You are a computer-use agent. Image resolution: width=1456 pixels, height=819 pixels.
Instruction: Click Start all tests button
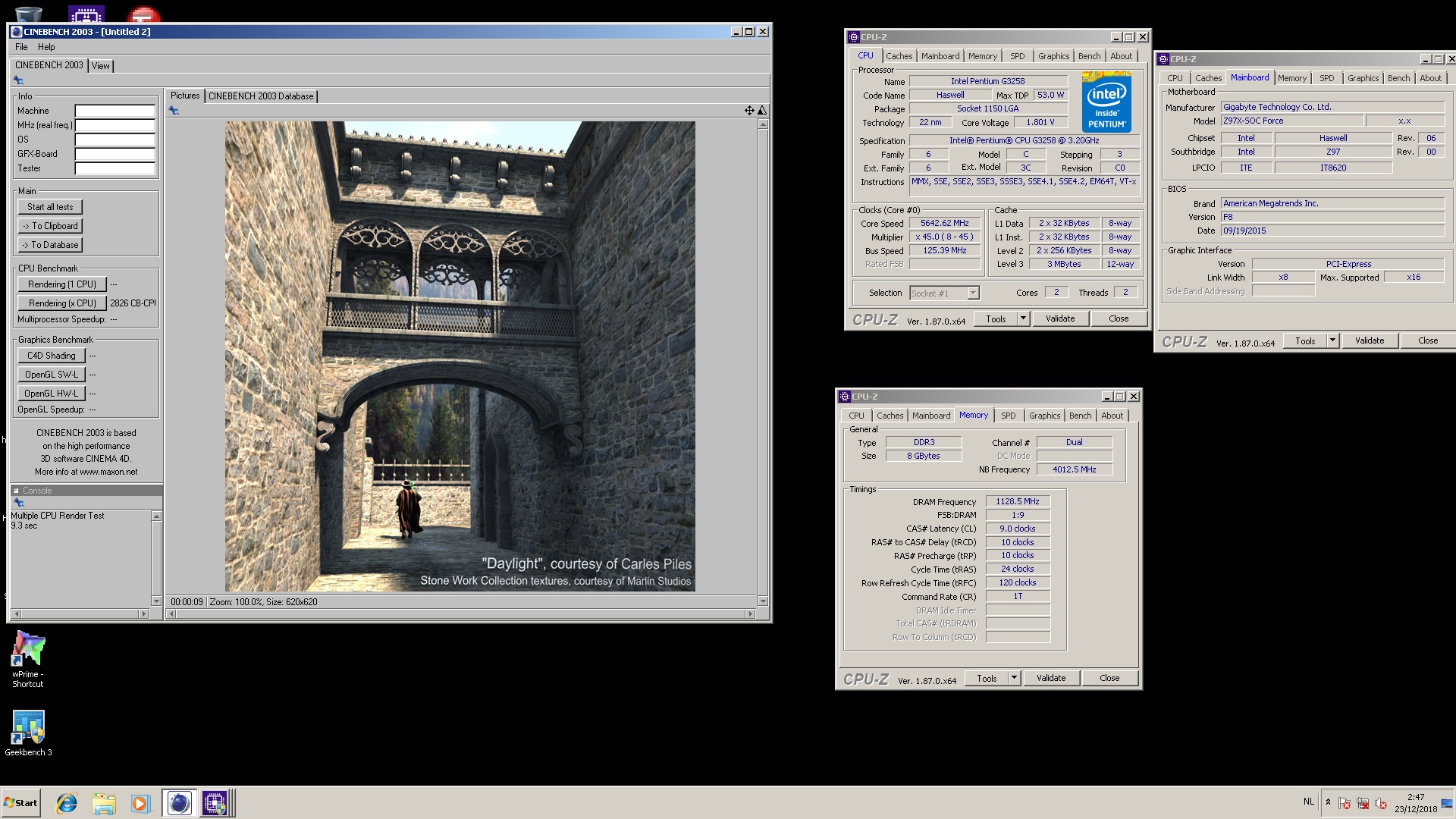pyautogui.click(x=50, y=207)
